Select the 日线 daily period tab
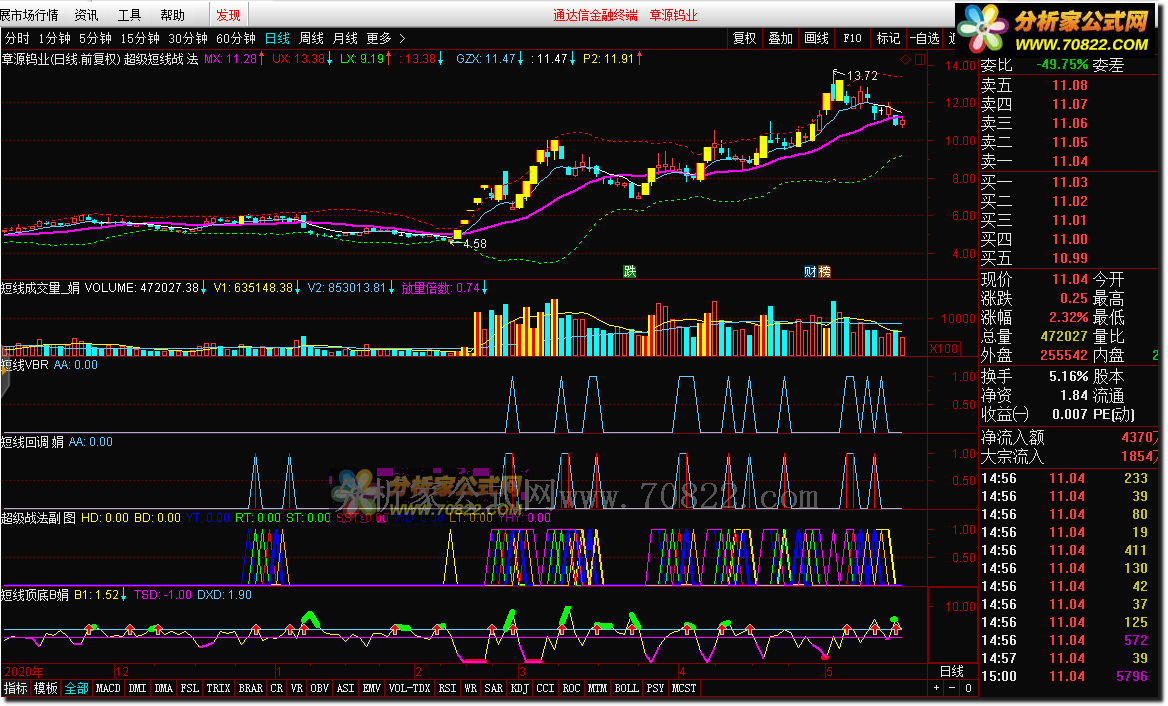The width and height of the screenshot is (1168, 706). 277,38
